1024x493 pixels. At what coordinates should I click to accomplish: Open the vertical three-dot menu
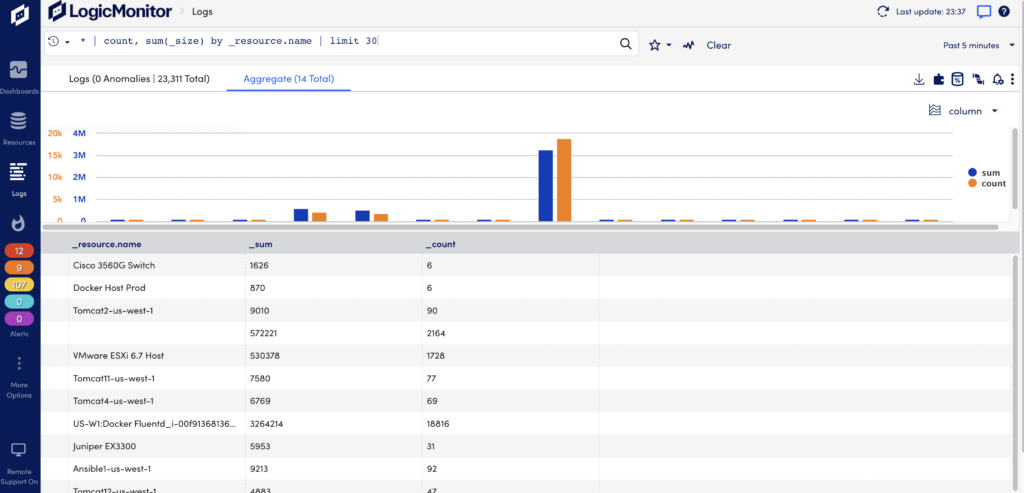click(1012, 79)
